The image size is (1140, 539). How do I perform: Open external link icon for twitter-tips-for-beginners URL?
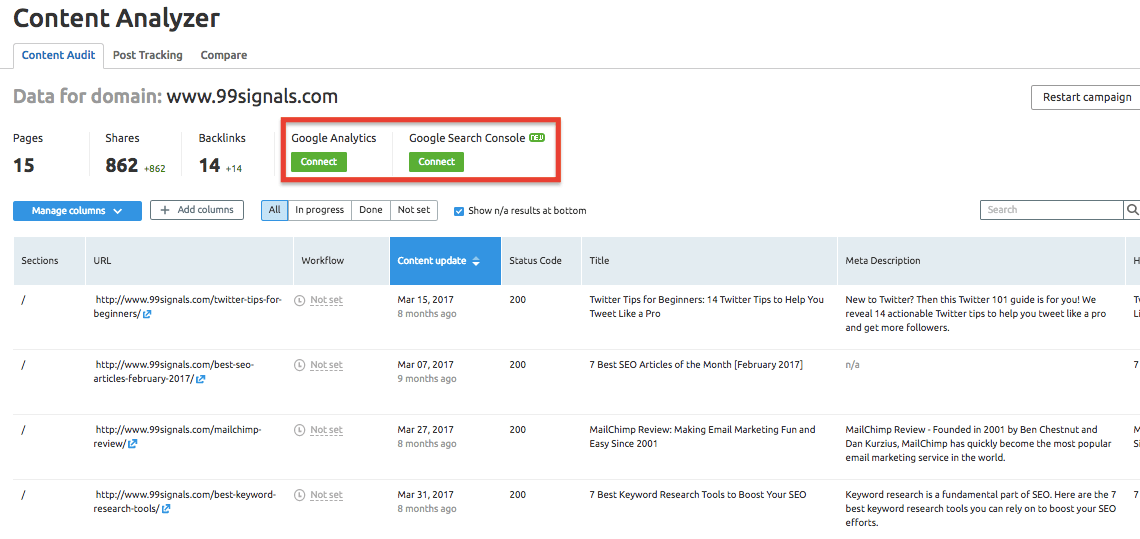pos(147,314)
